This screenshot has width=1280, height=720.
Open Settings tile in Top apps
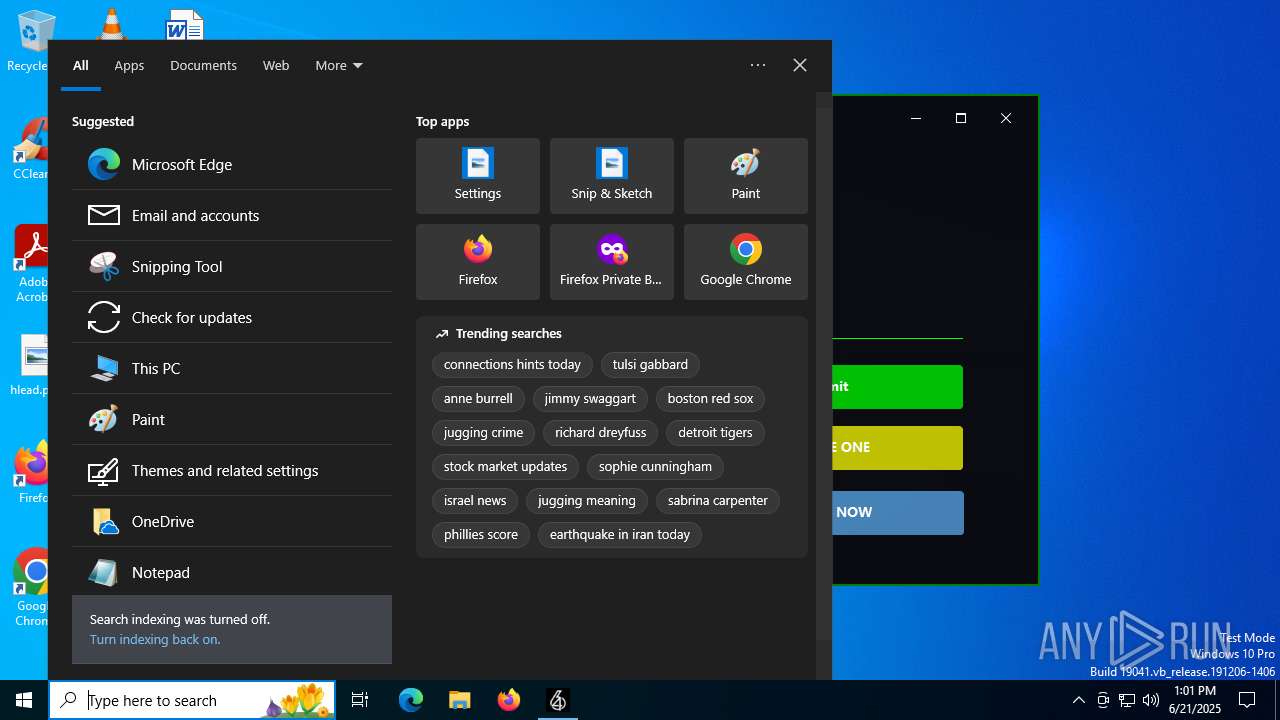pyautogui.click(x=478, y=176)
